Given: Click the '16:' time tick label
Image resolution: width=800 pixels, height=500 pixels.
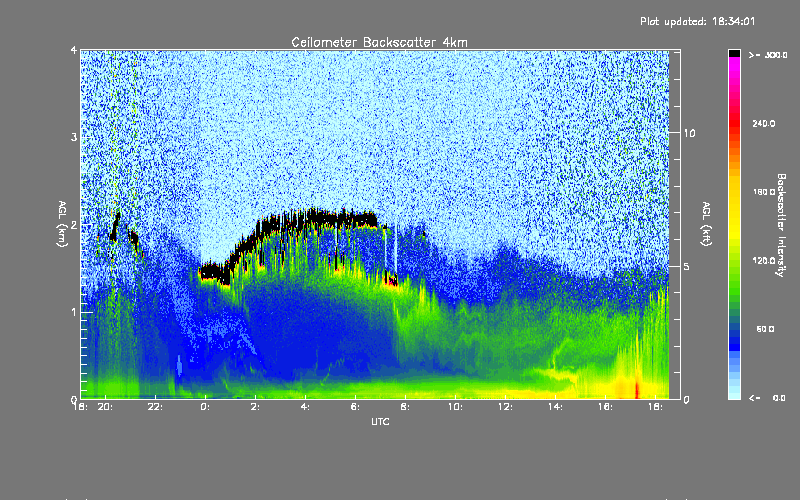Looking at the screenshot, I should click(605, 407).
